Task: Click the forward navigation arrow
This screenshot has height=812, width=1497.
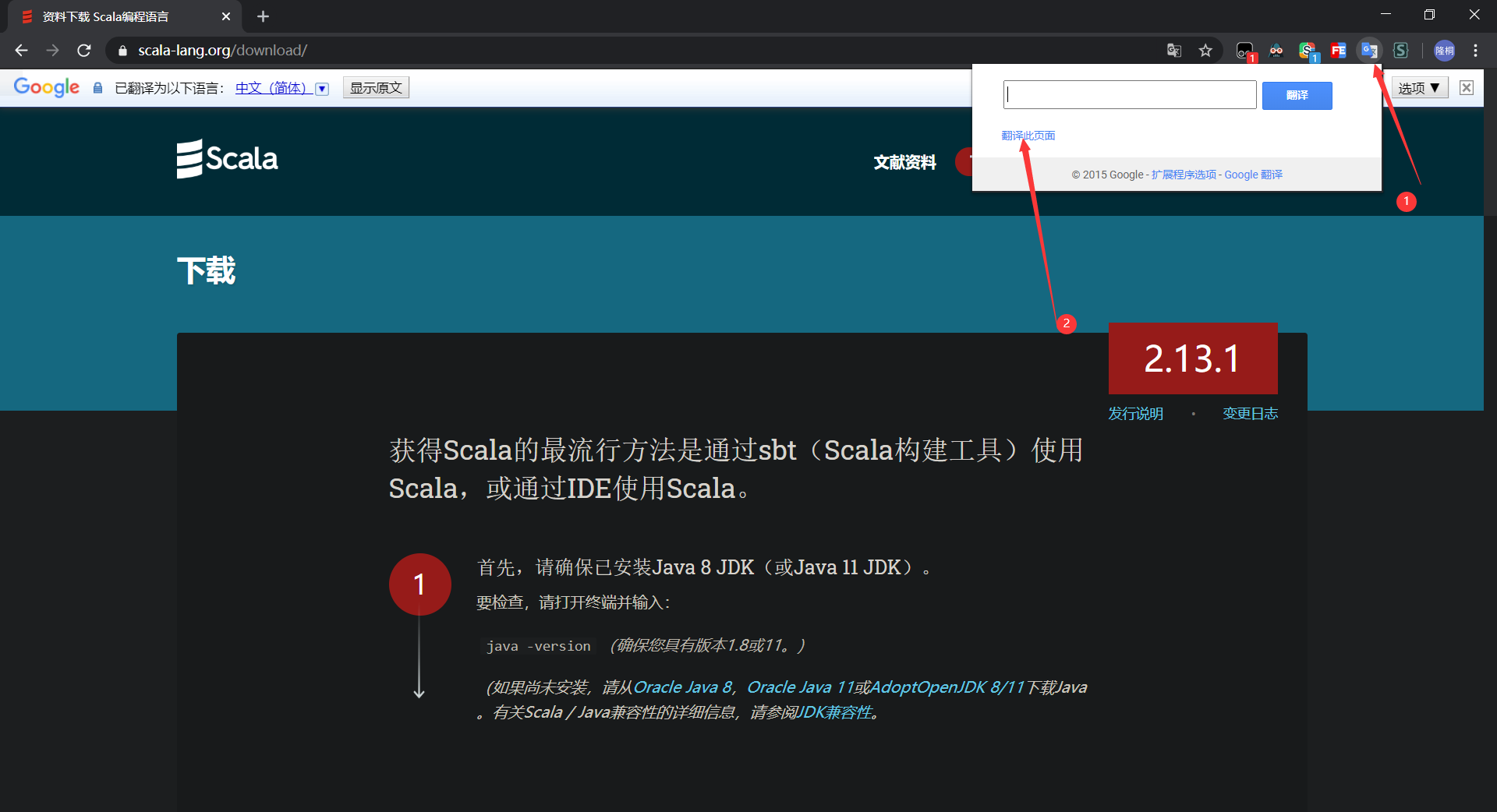Action: [x=52, y=51]
